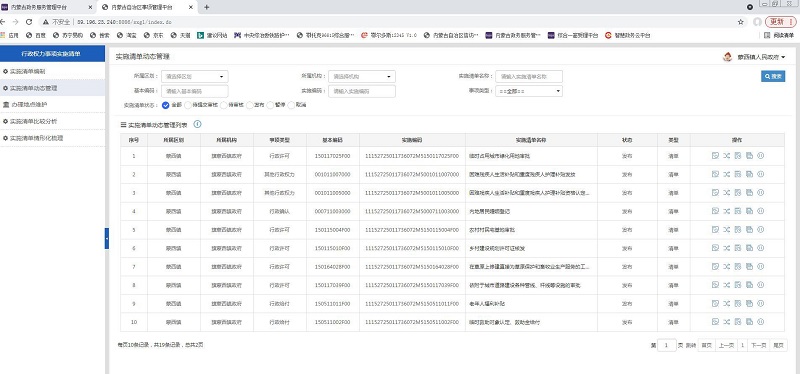The width and height of the screenshot is (800, 374).
Task: Select the 全部 status radio button
Action: 165,105
